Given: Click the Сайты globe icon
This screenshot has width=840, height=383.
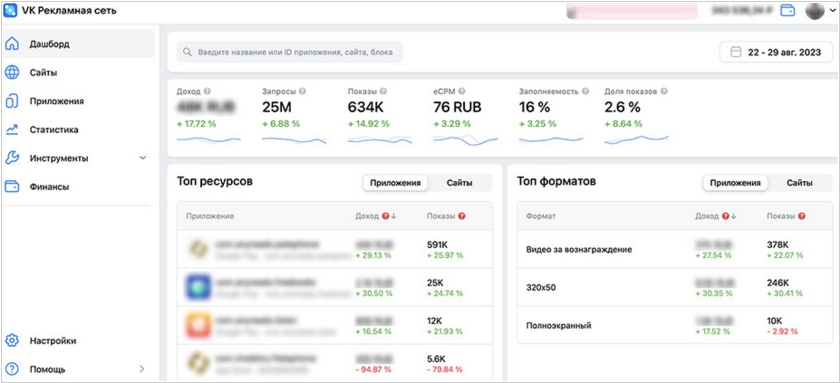Looking at the screenshot, I should (12, 72).
